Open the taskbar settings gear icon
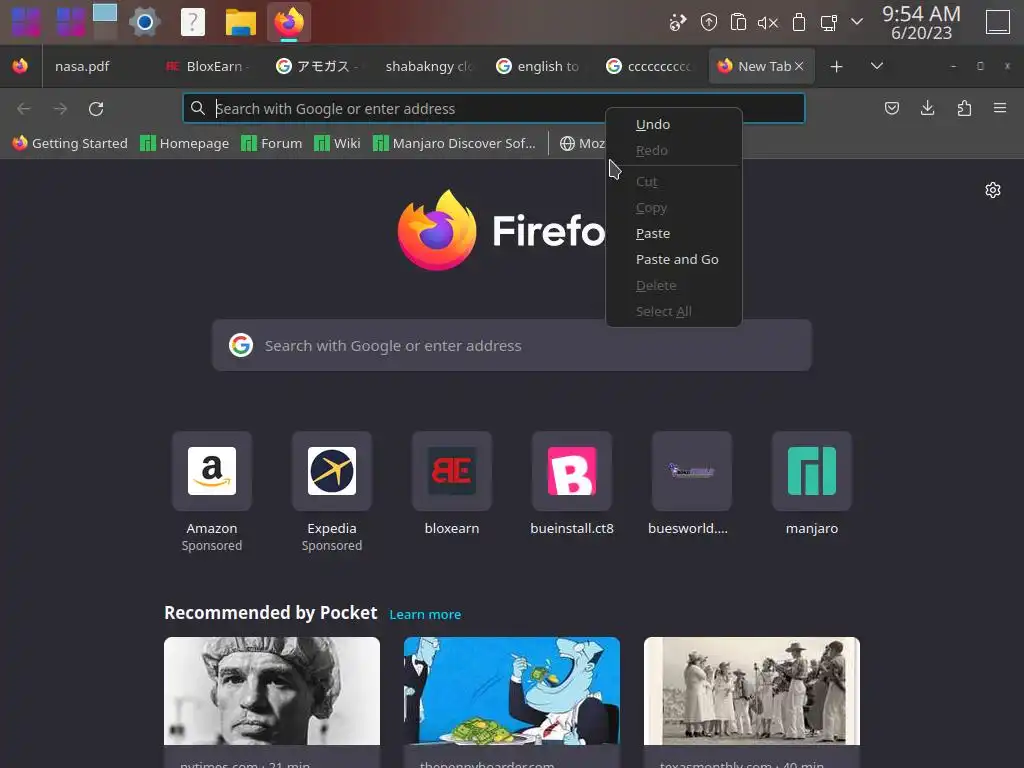1024x768 pixels. point(145,22)
